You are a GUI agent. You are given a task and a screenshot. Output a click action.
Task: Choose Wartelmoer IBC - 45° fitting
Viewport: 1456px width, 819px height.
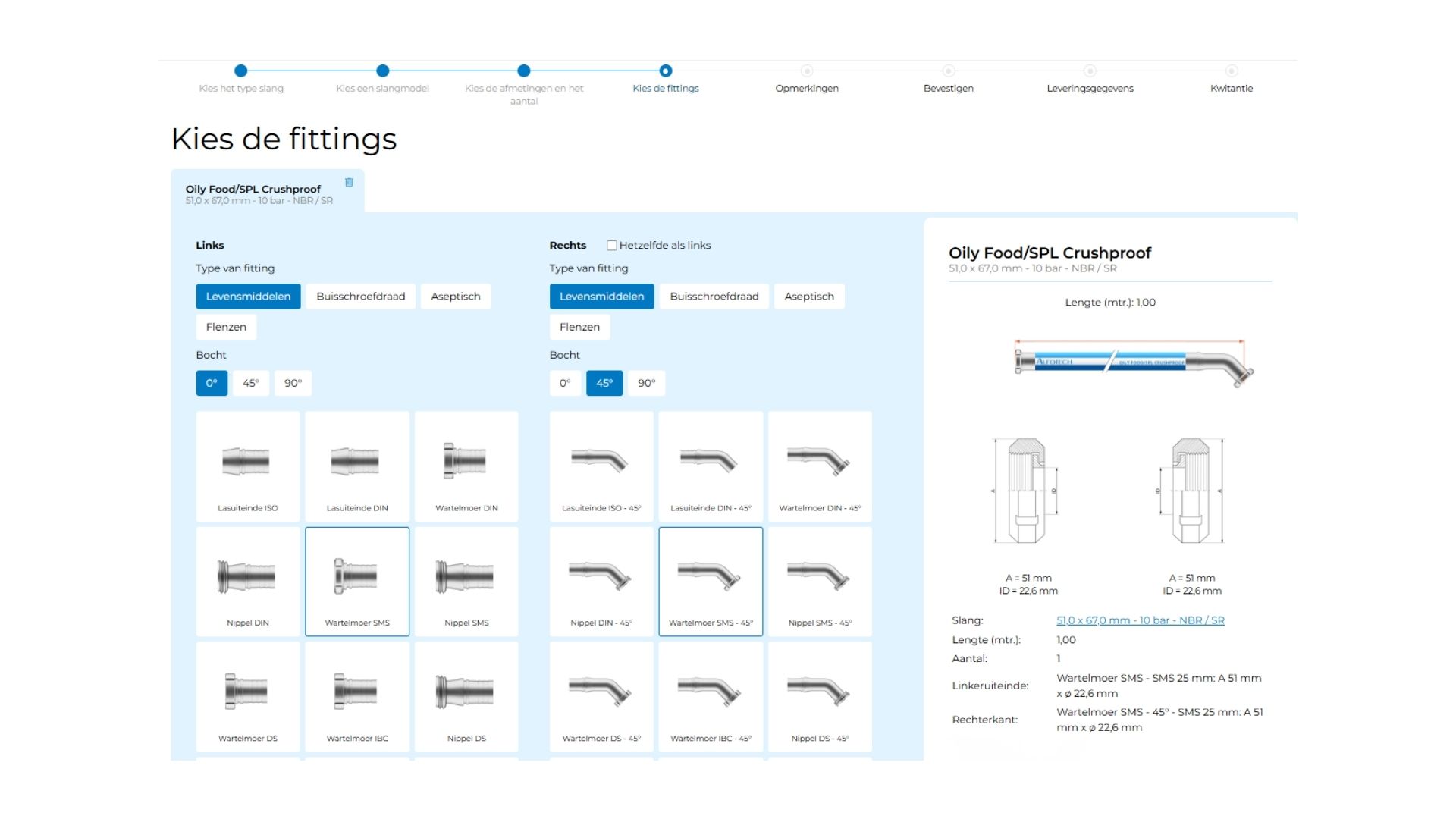711,697
